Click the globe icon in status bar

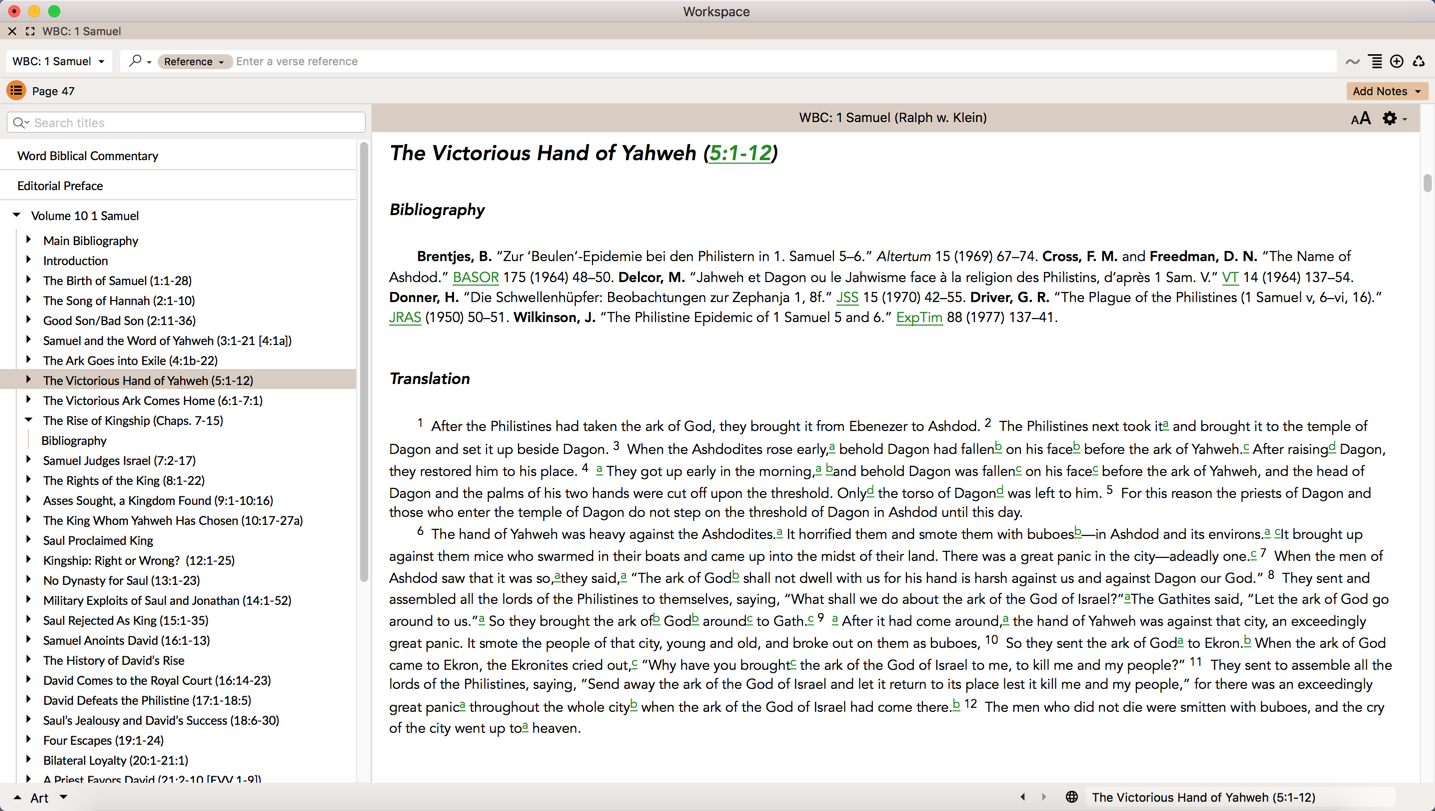1071,797
